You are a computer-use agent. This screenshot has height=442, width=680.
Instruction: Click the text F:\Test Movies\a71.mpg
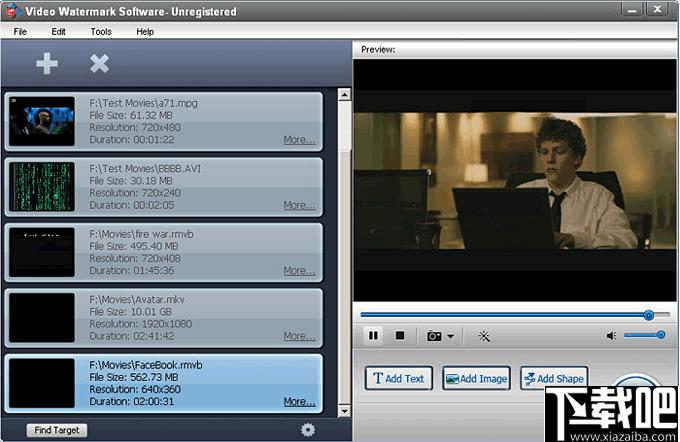pyautogui.click(x=143, y=103)
